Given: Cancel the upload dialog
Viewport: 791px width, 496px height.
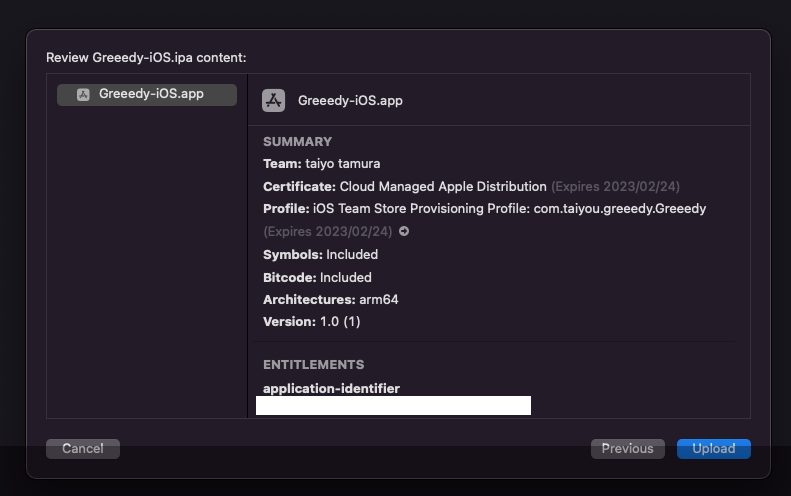Looking at the screenshot, I should [x=83, y=449].
